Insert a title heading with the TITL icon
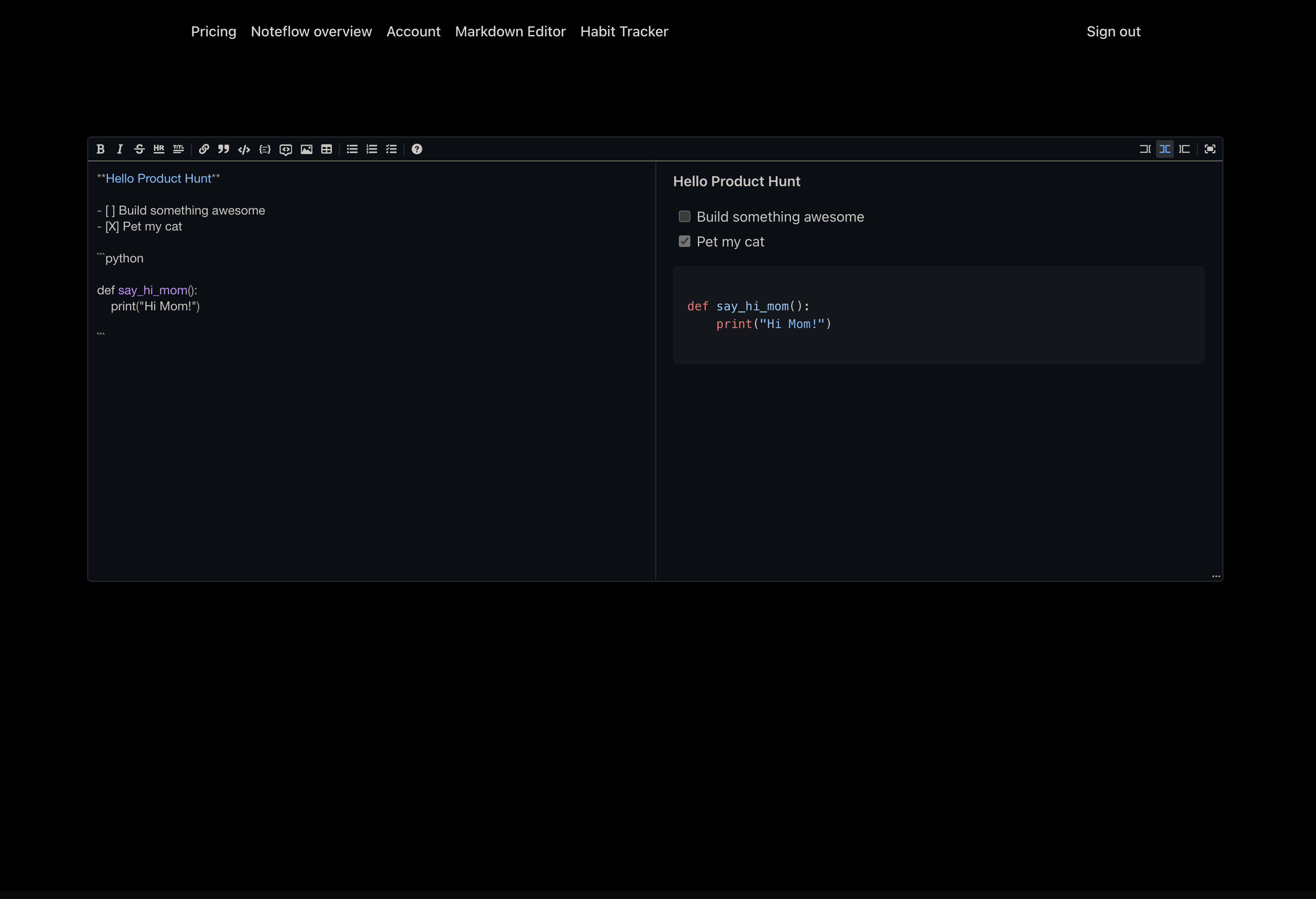 (x=179, y=149)
